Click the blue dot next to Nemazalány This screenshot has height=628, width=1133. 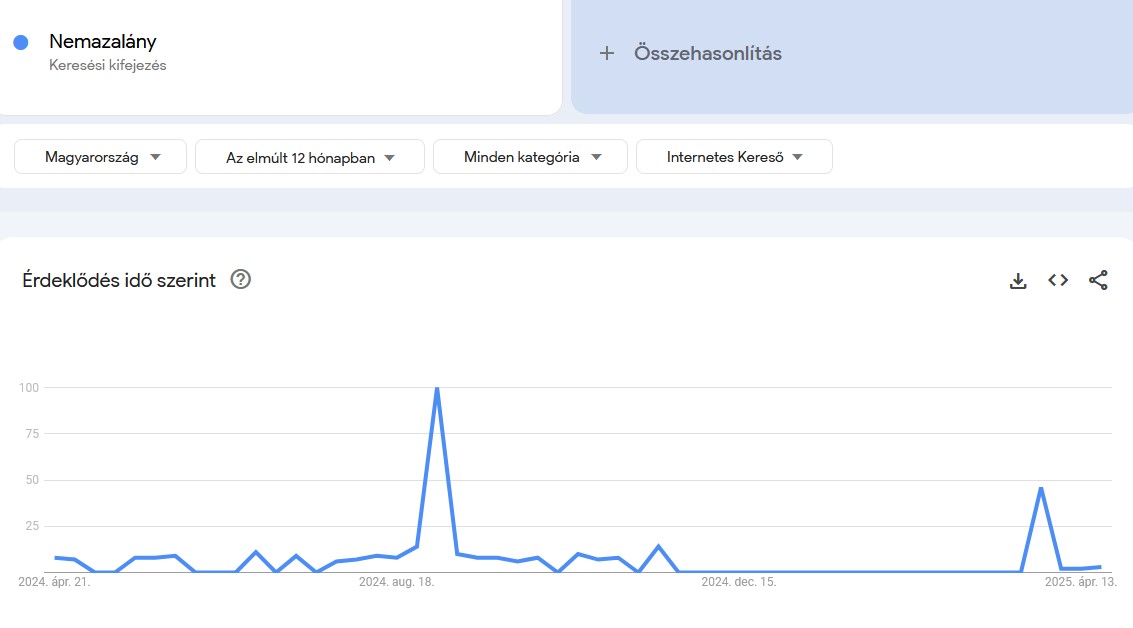pyautogui.click(x=20, y=42)
